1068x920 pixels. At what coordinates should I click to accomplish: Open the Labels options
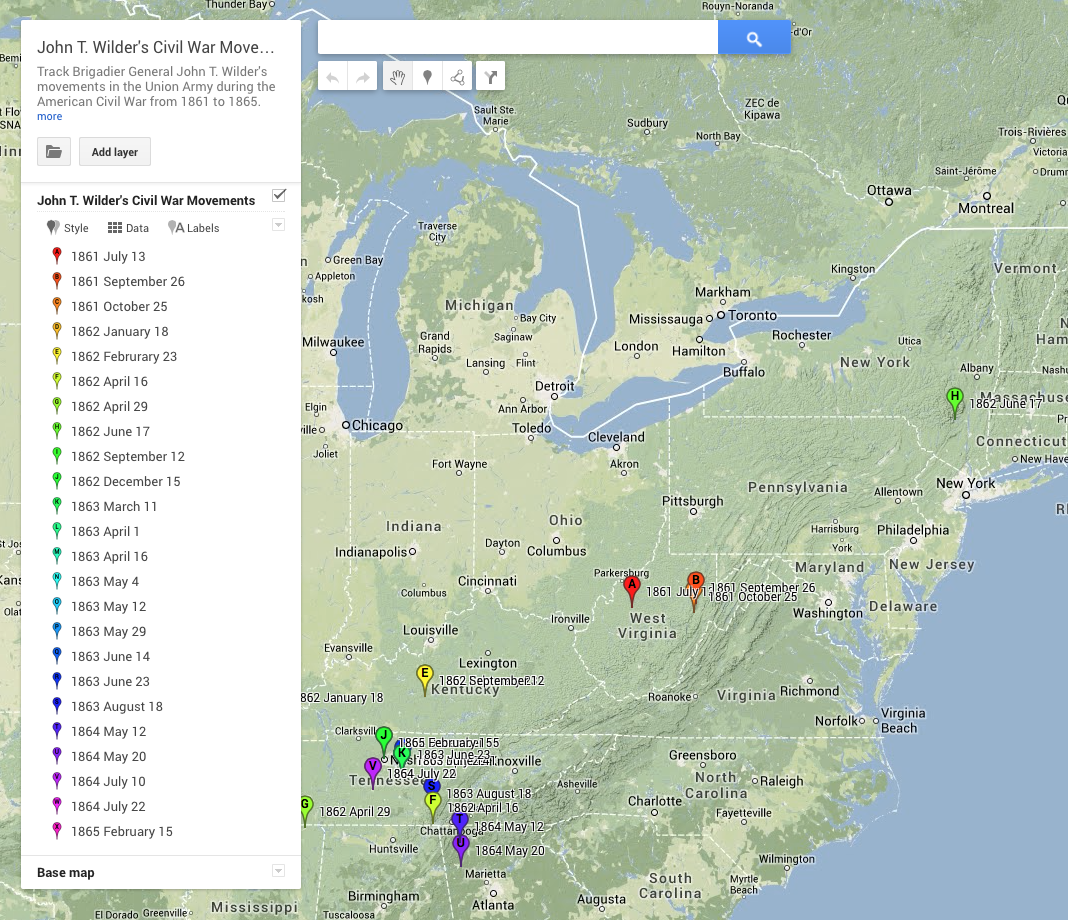tap(194, 228)
